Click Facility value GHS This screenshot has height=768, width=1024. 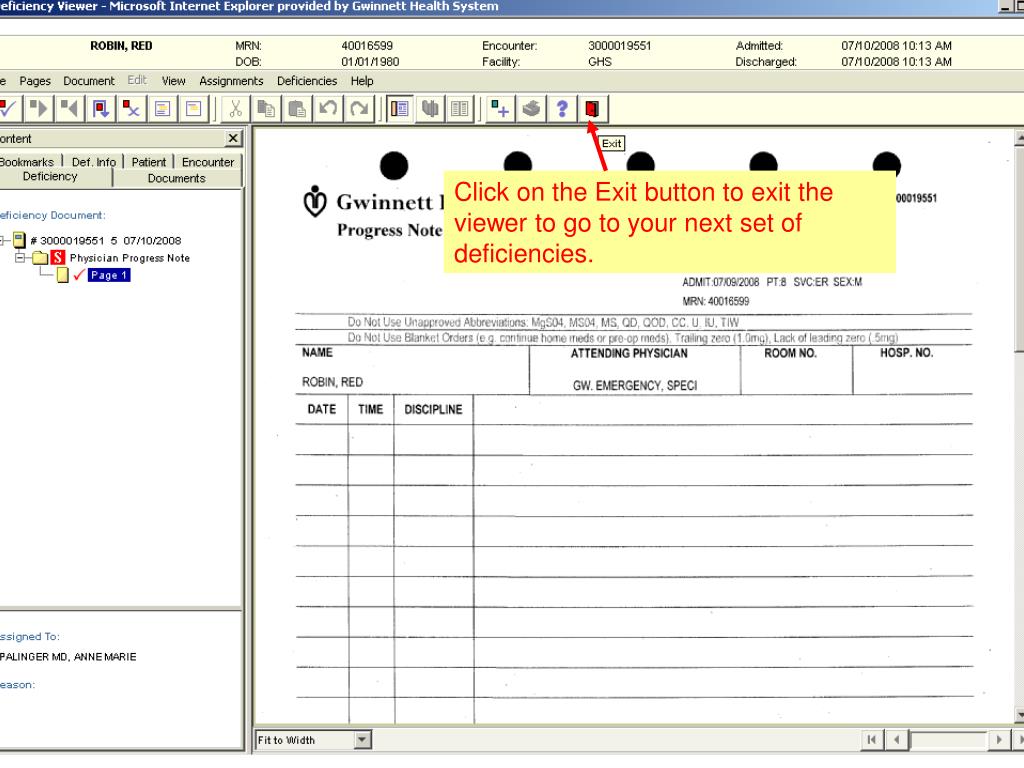[x=600, y=62]
